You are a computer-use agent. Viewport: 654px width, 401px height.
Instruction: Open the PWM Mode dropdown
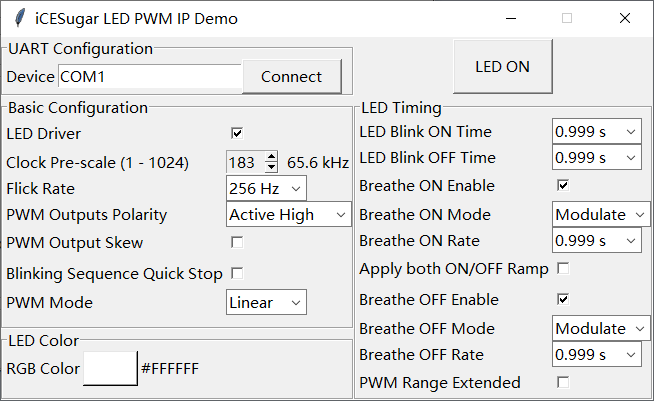point(266,303)
